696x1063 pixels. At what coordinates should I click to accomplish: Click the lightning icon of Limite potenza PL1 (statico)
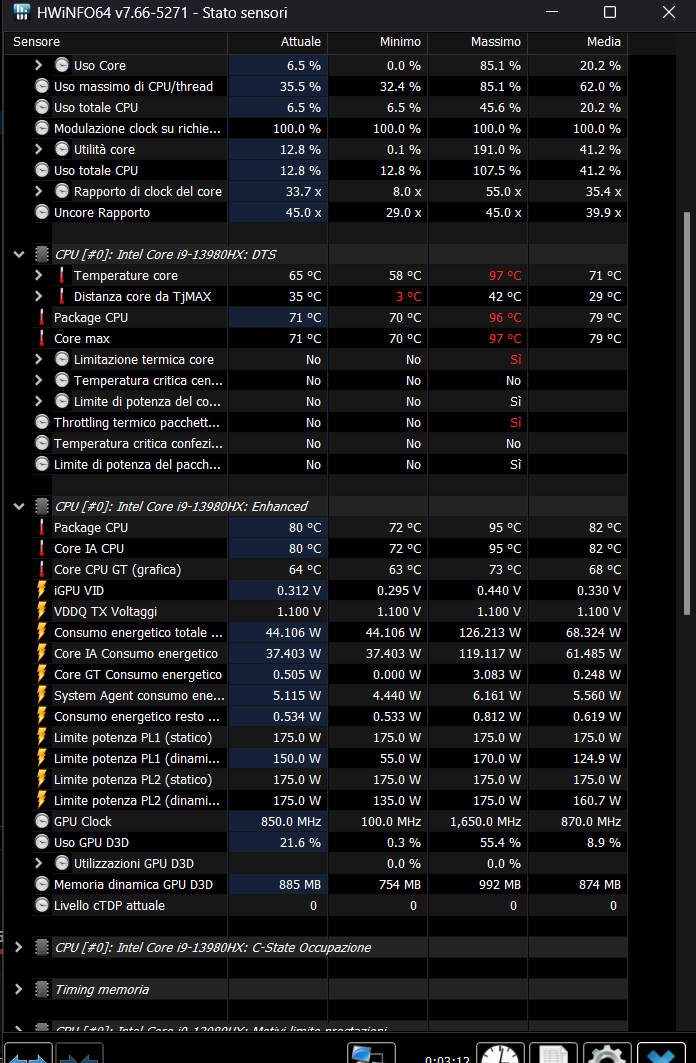[42, 738]
